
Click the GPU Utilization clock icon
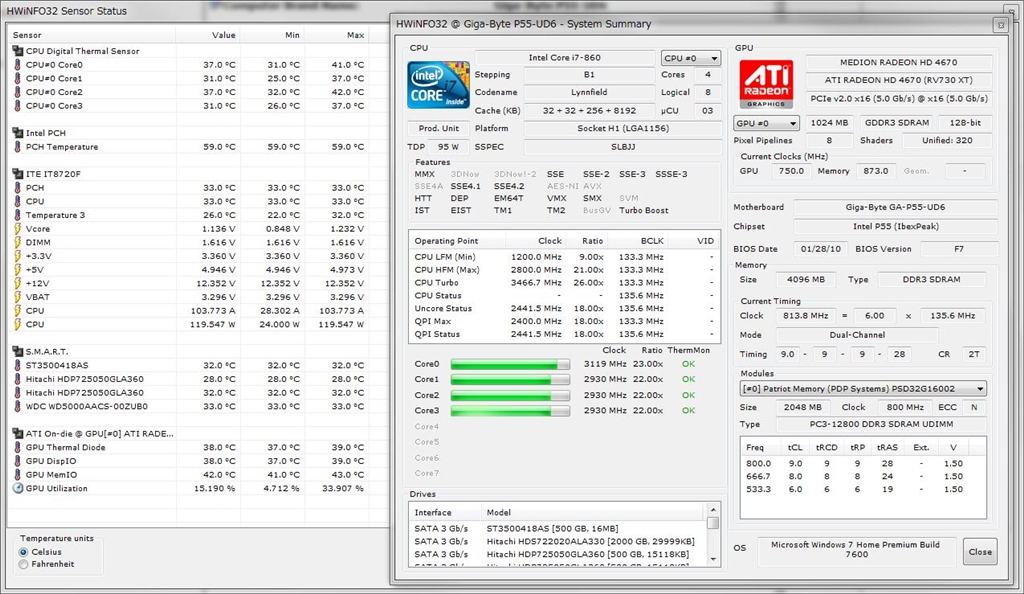(x=17, y=489)
